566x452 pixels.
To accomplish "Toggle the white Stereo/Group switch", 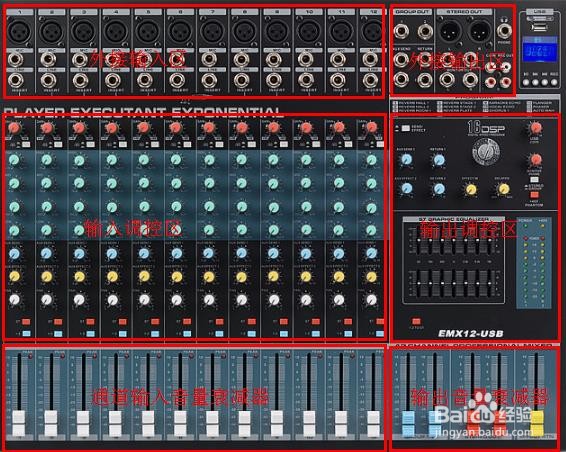I will [x=534, y=179].
